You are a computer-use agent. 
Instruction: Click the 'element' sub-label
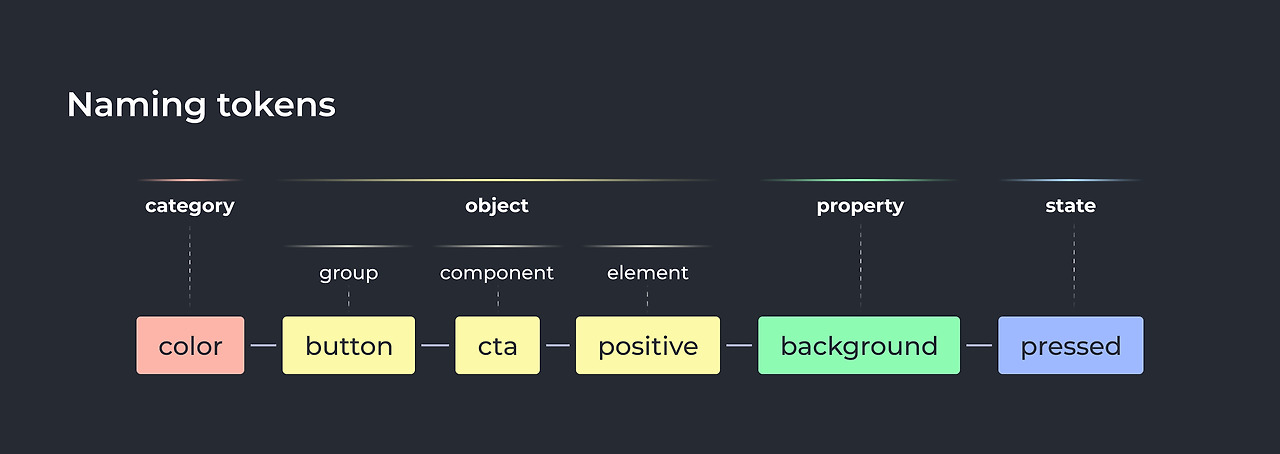coord(648,273)
